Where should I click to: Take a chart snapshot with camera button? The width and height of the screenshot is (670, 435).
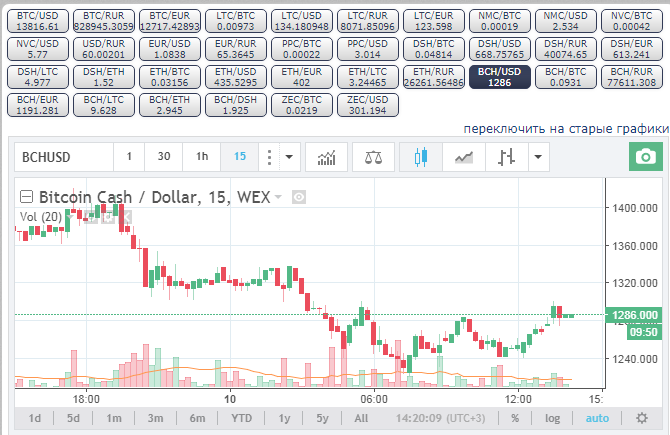[646, 157]
